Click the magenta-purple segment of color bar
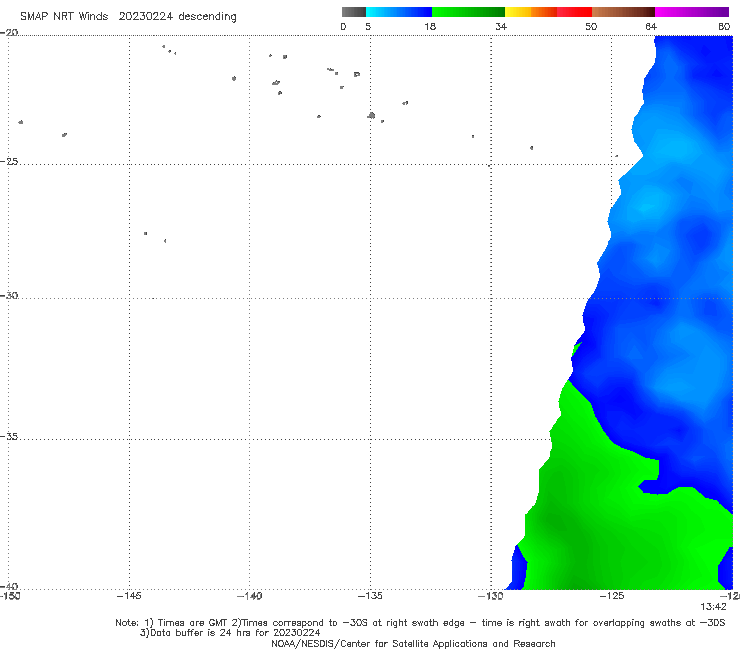This screenshot has width=740, height=650. point(692,12)
